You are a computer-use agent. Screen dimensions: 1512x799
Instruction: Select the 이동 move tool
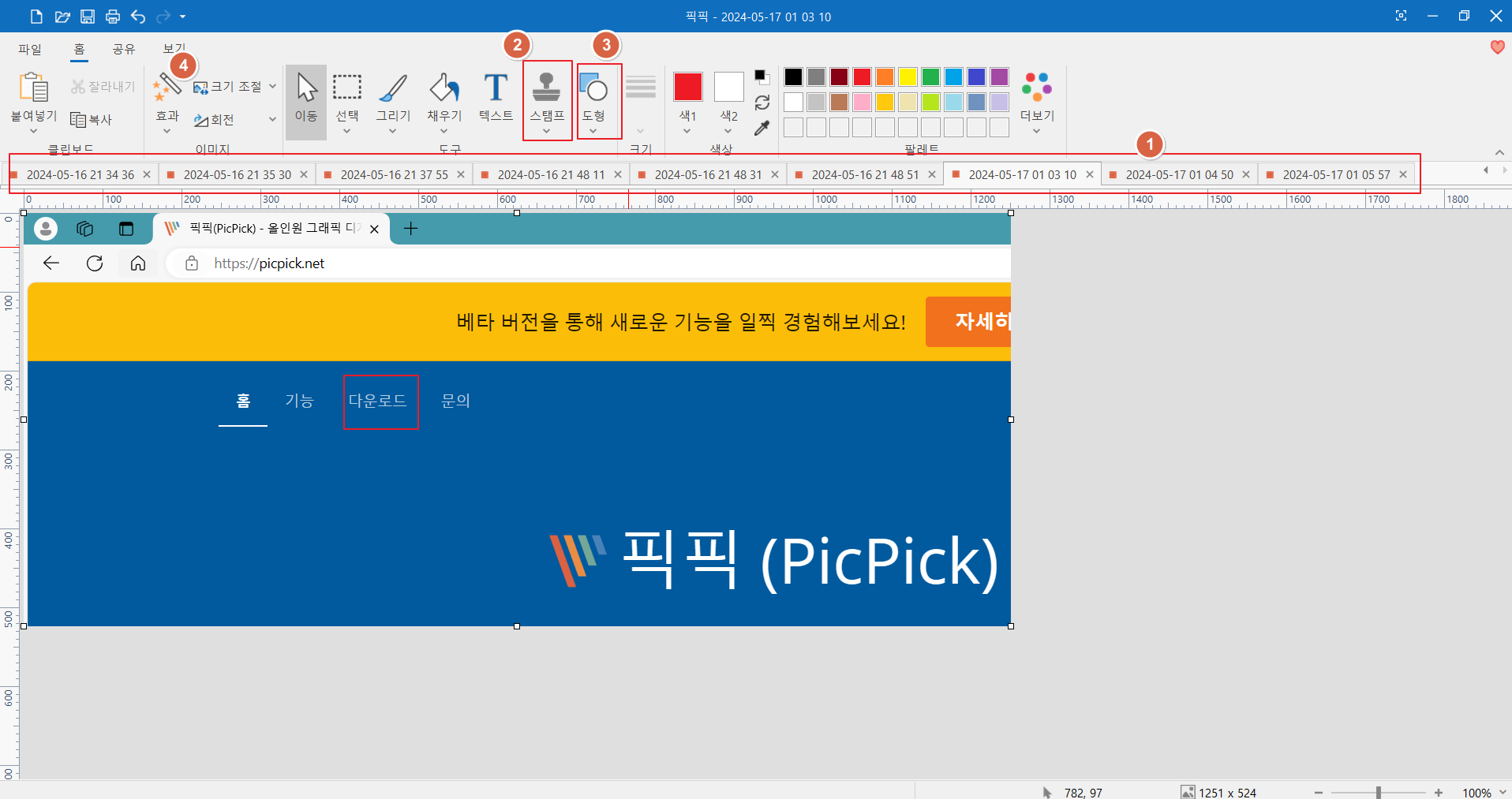(x=306, y=103)
